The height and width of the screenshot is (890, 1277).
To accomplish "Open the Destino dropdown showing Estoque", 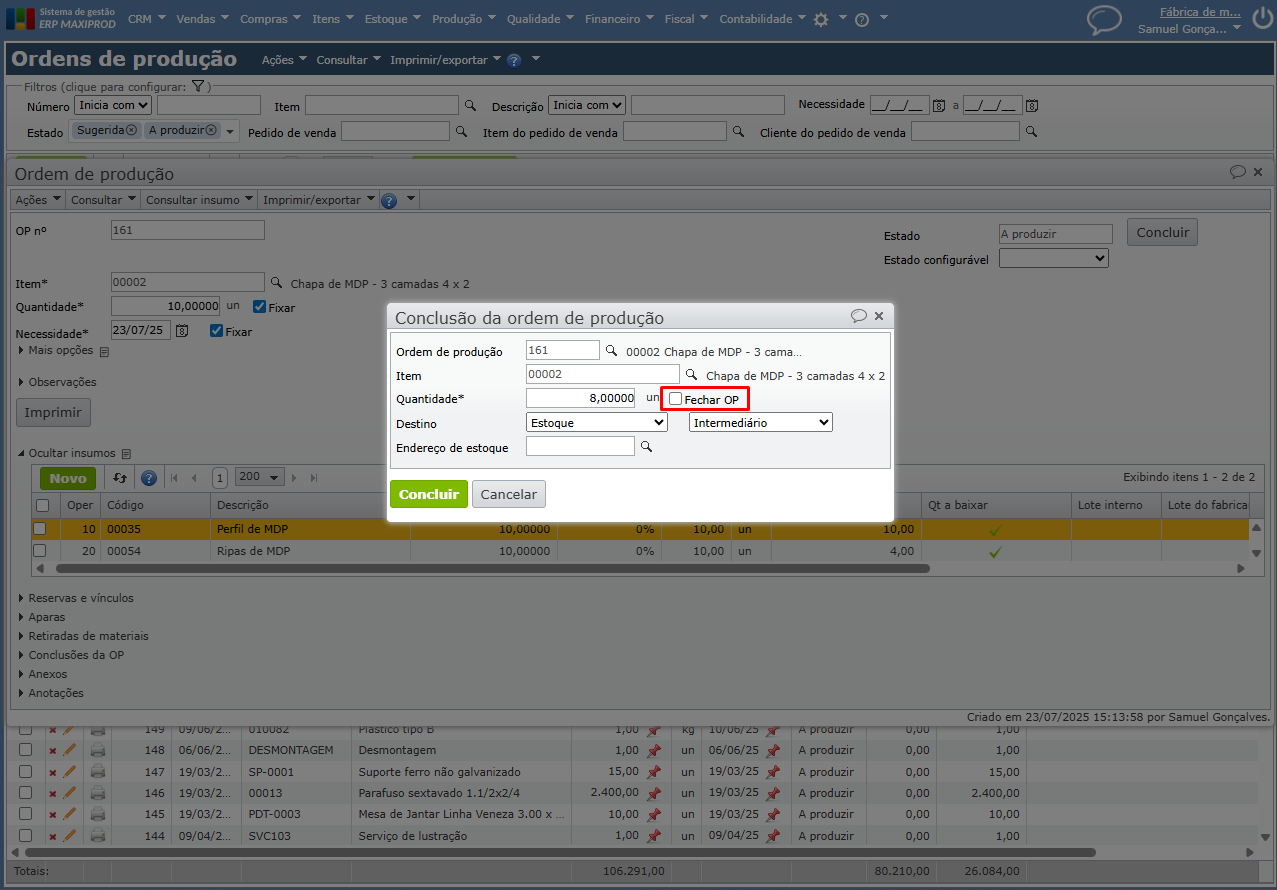I will [596, 423].
